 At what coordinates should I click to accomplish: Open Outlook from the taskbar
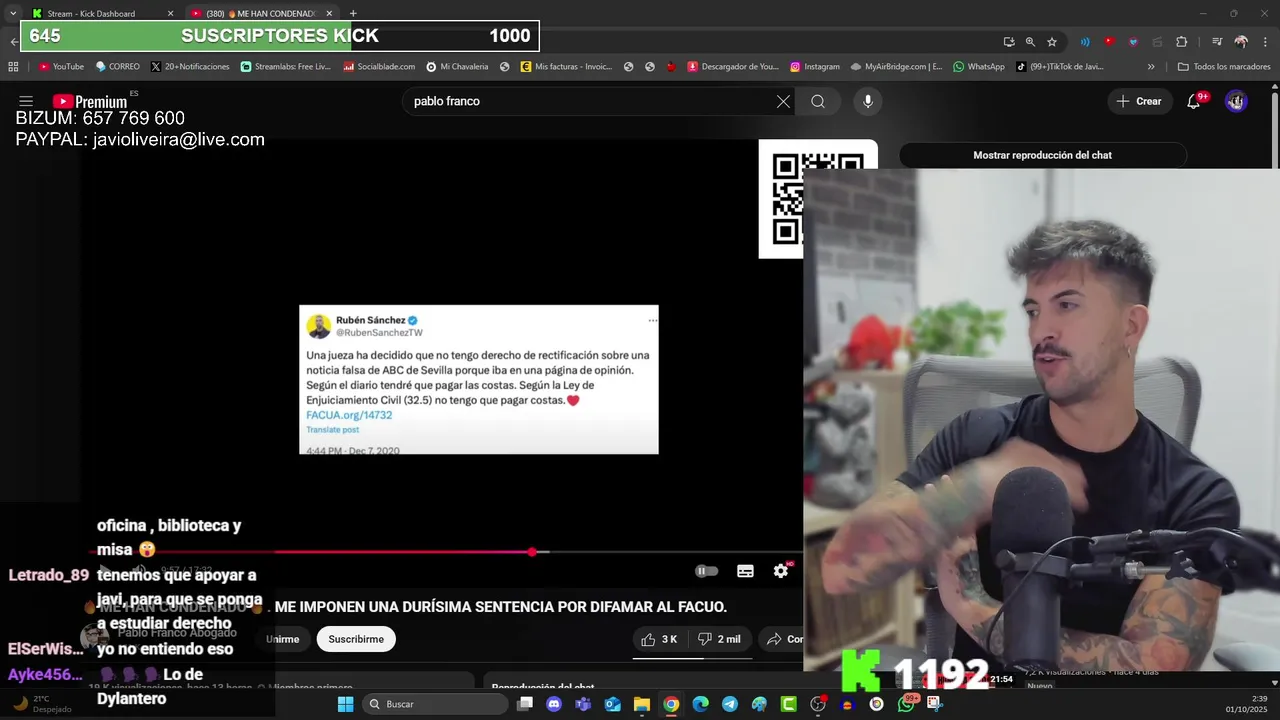612,704
